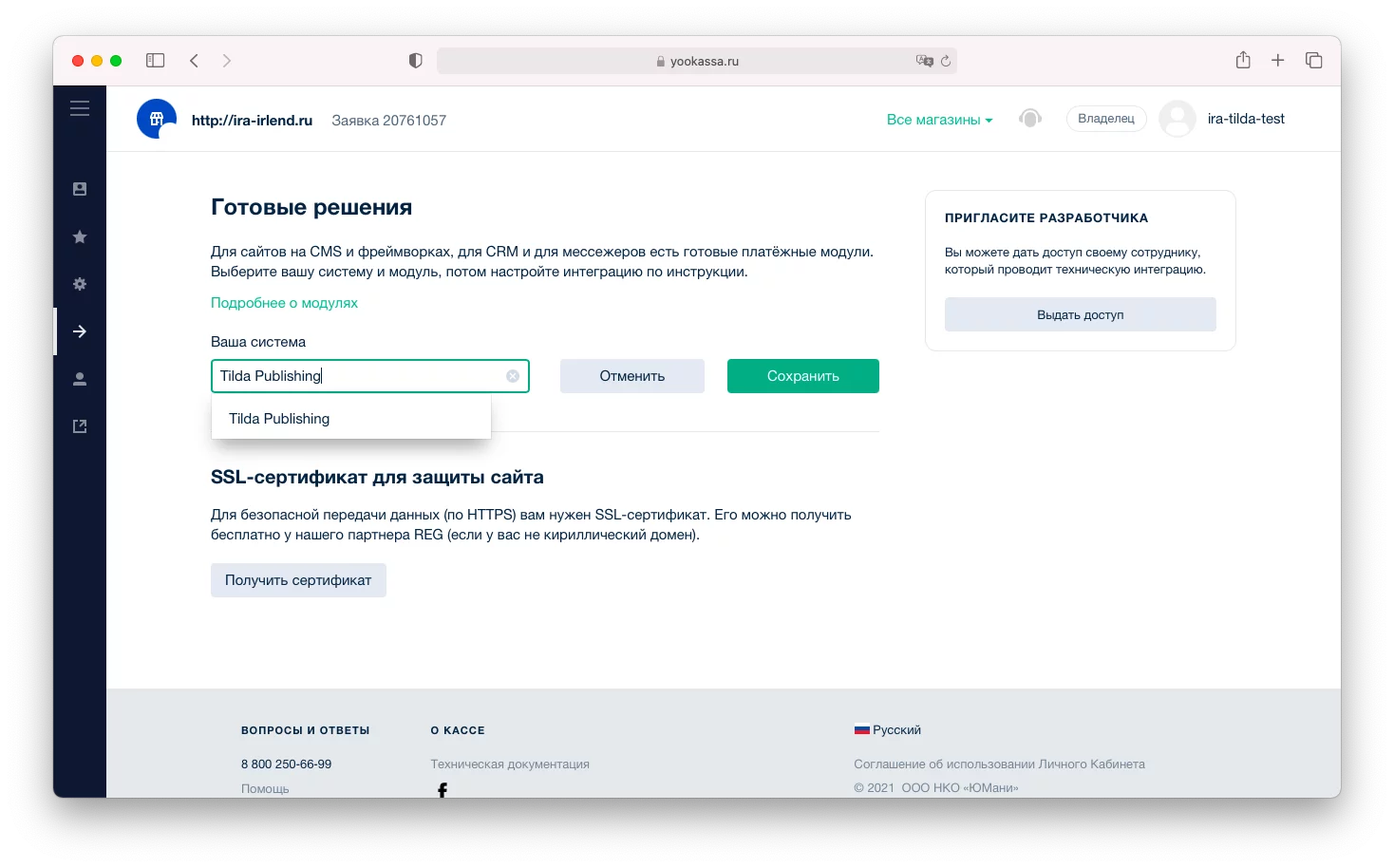Click the Владелец role badge
1394x868 pixels.
click(1106, 119)
